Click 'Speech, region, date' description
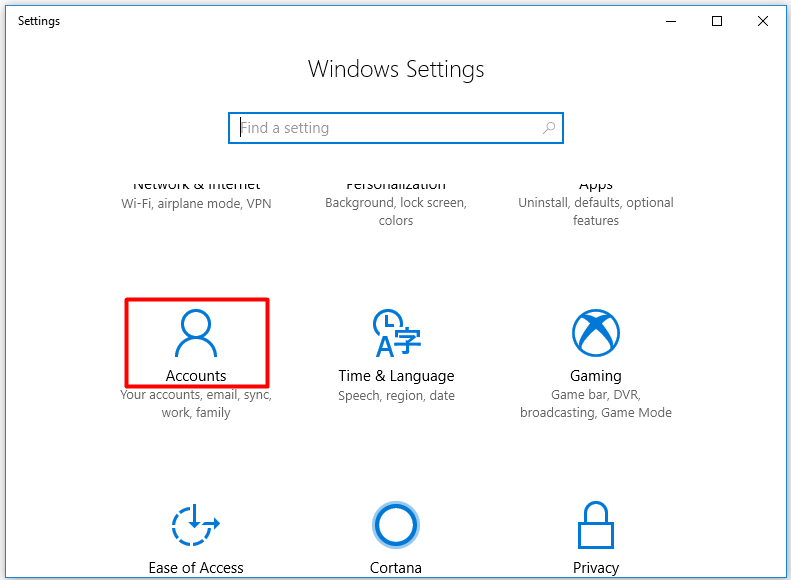The height and width of the screenshot is (580, 791). click(397, 396)
